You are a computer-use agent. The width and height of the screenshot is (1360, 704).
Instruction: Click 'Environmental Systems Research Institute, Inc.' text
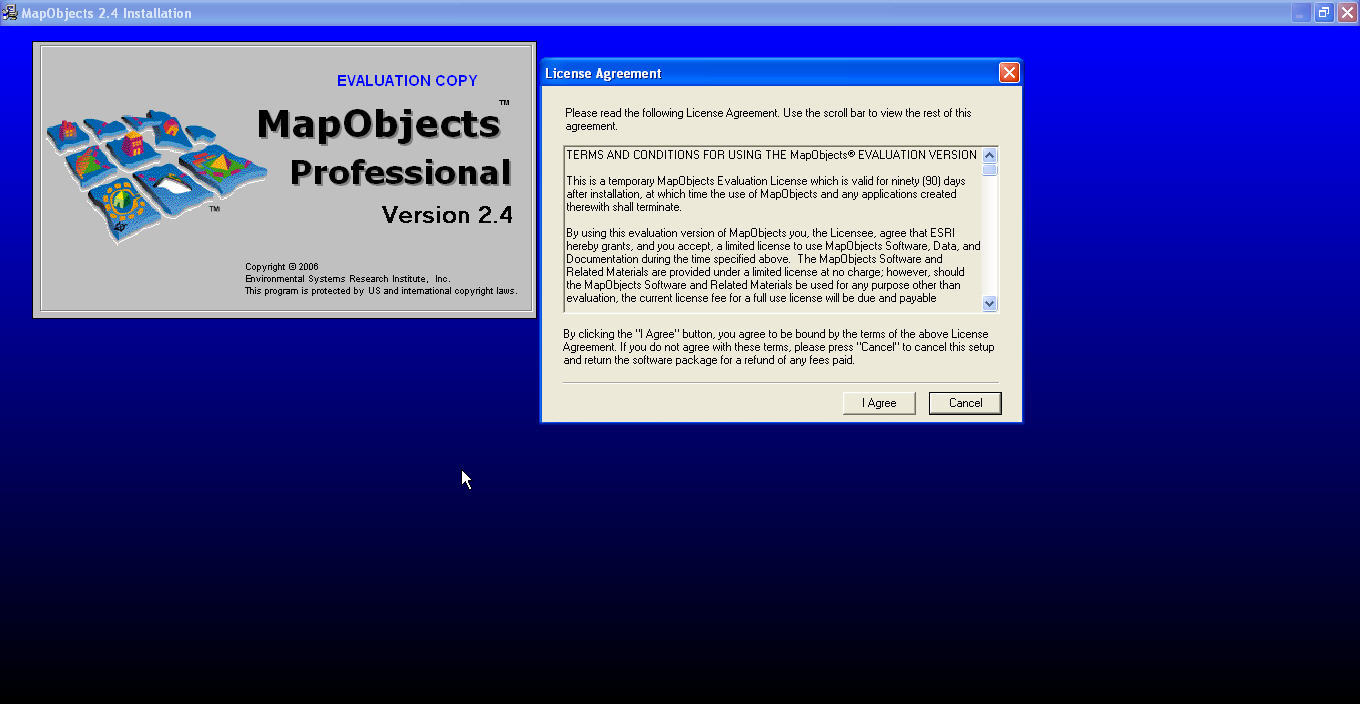tap(348, 279)
